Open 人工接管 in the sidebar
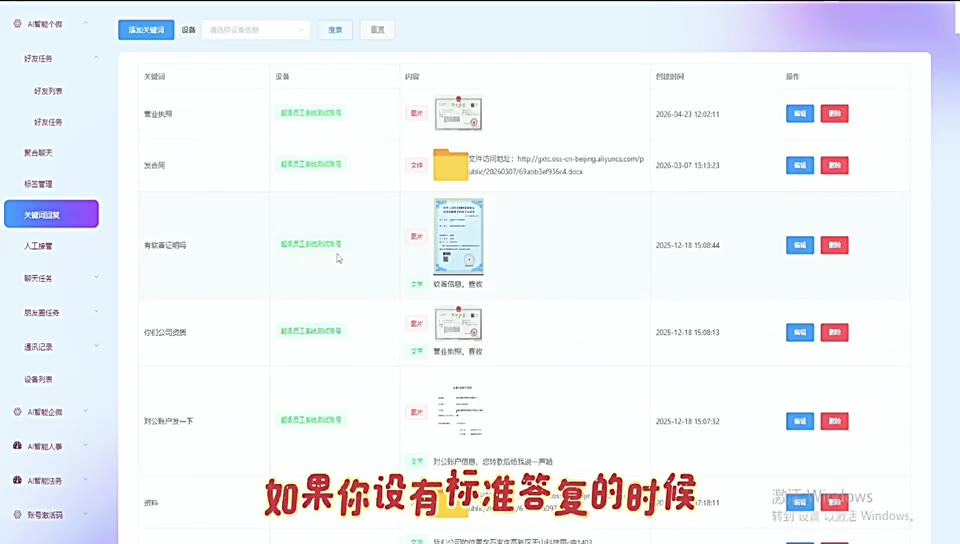Image resolution: width=960 pixels, height=544 pixels. tap(38, 246)
